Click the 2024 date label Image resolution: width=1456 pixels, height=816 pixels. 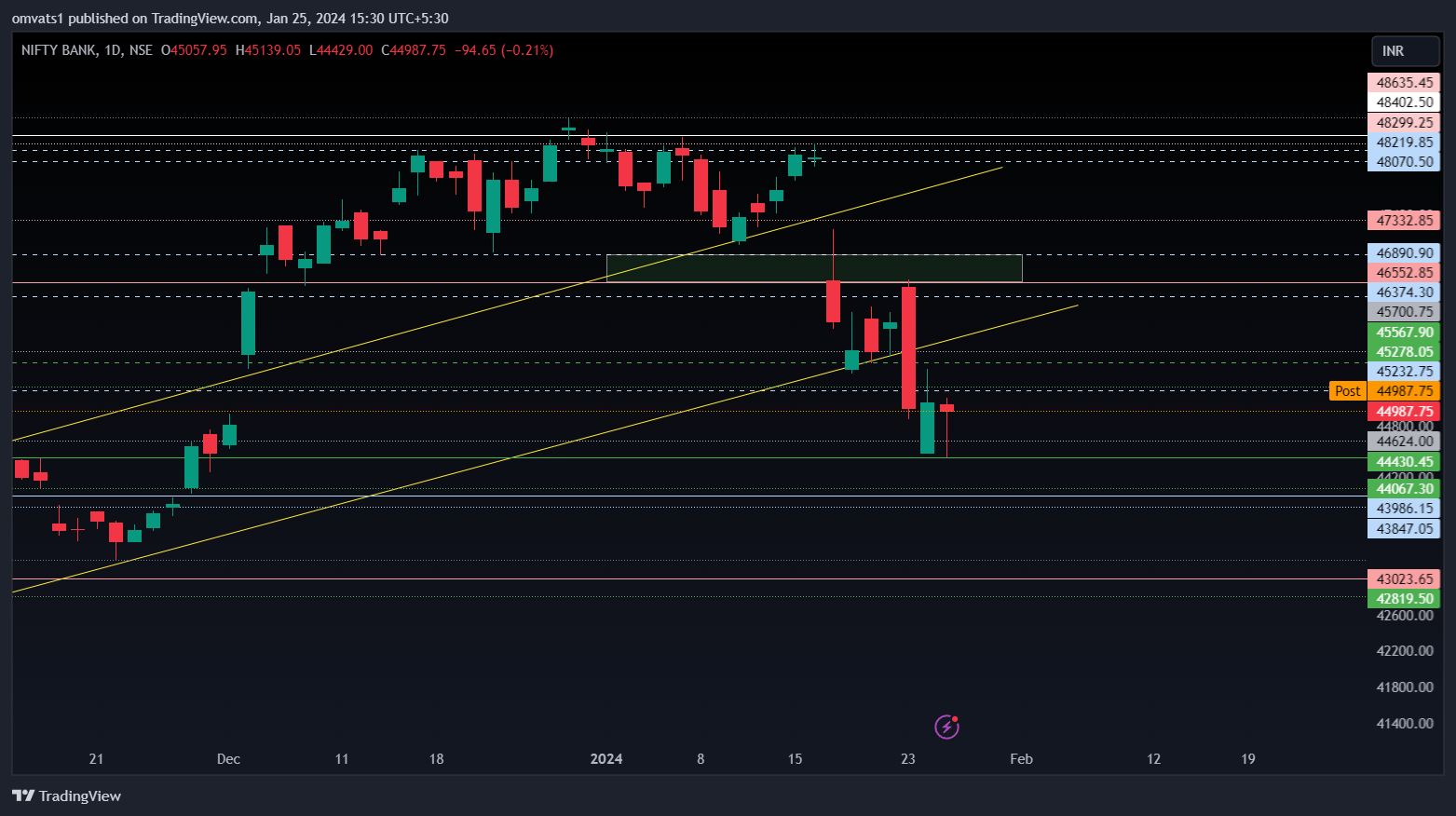606,759
